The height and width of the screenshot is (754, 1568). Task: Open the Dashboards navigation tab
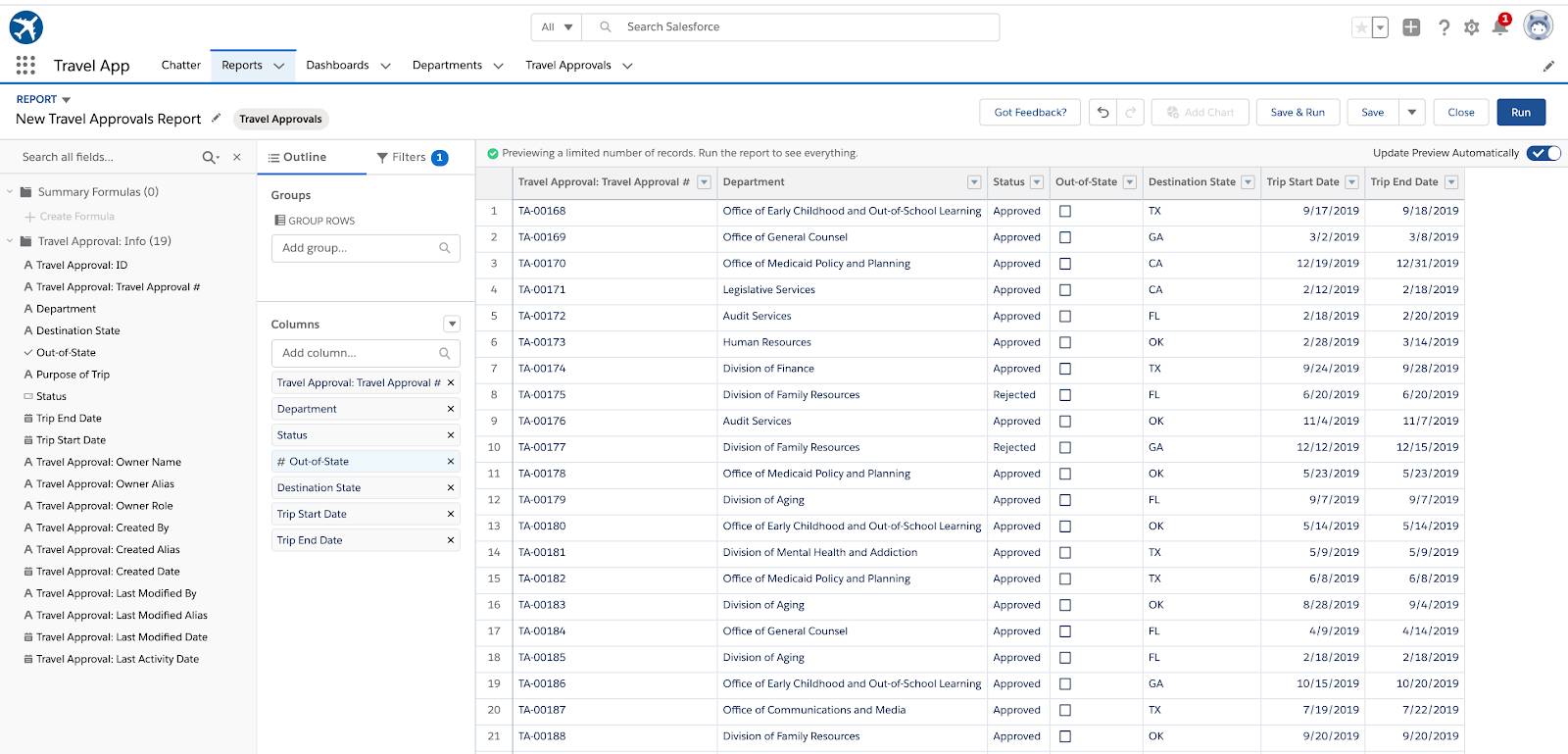click(337, 66)
